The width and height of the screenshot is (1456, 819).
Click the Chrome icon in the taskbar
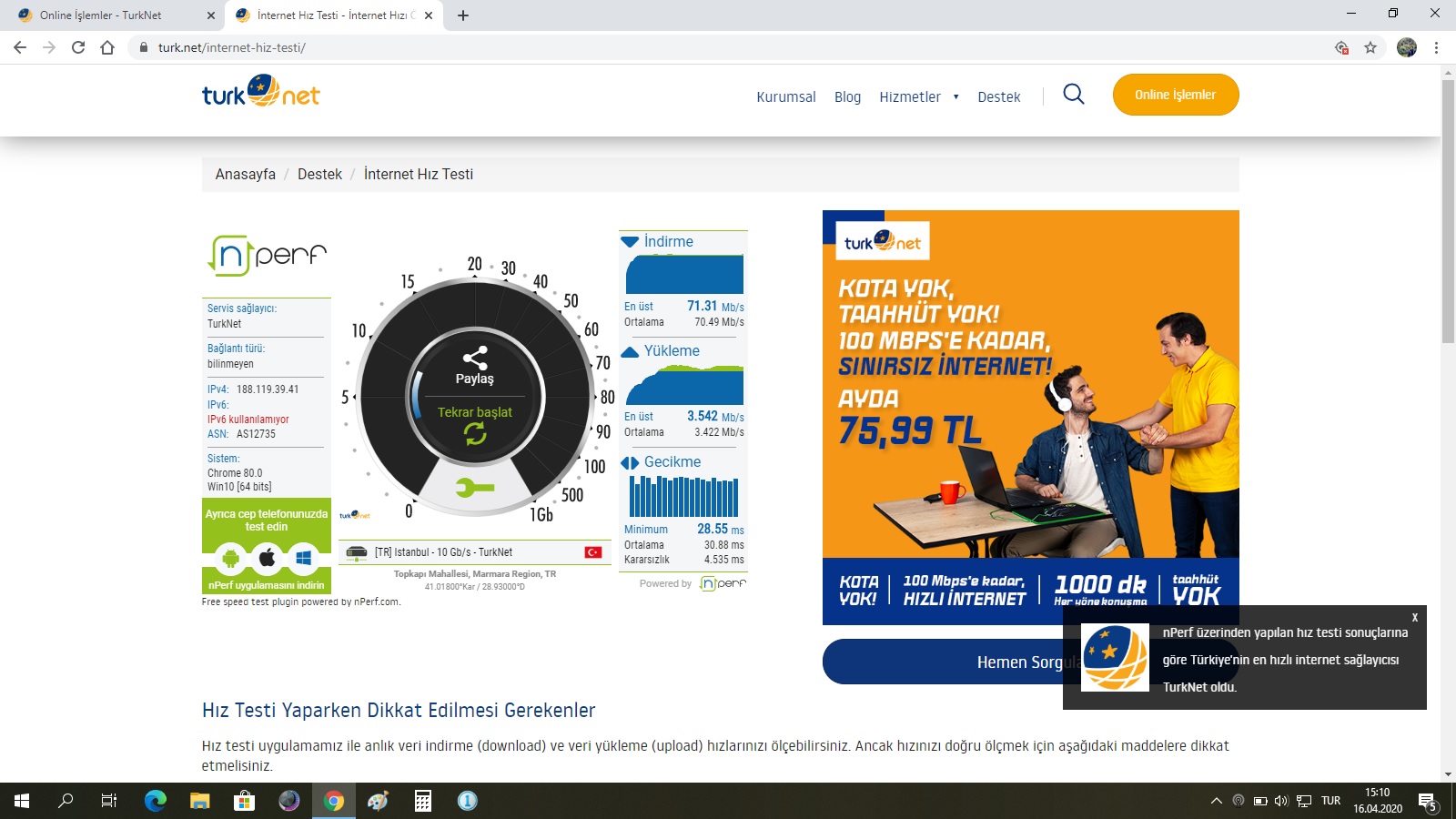pos(334,801)
